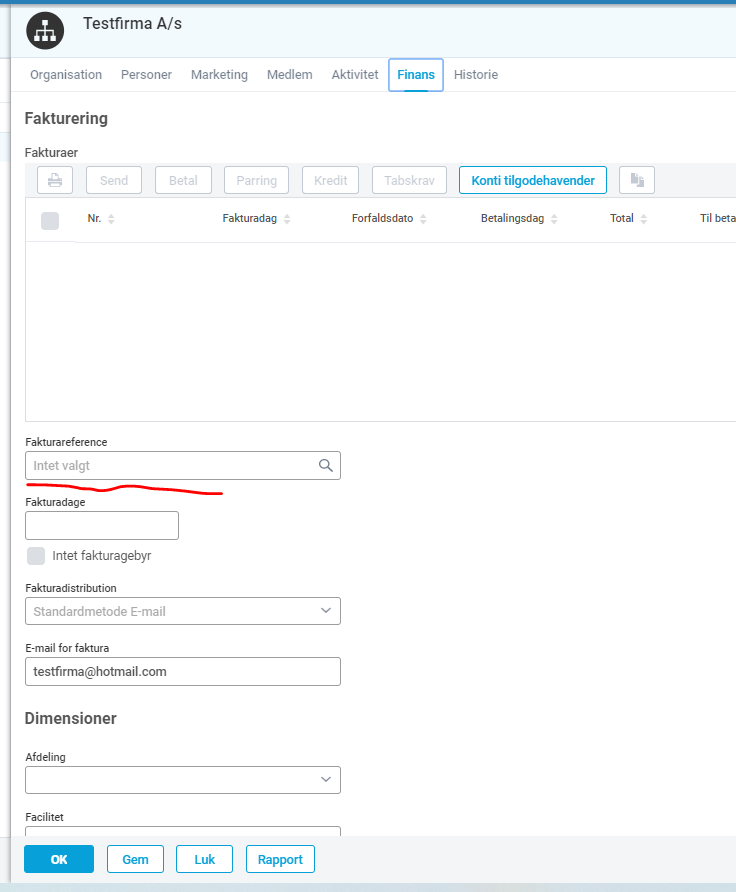The width and height of the screenshot is (736, 892).
Task: Open the Historie tab
Action: click(x=476, y=75)
